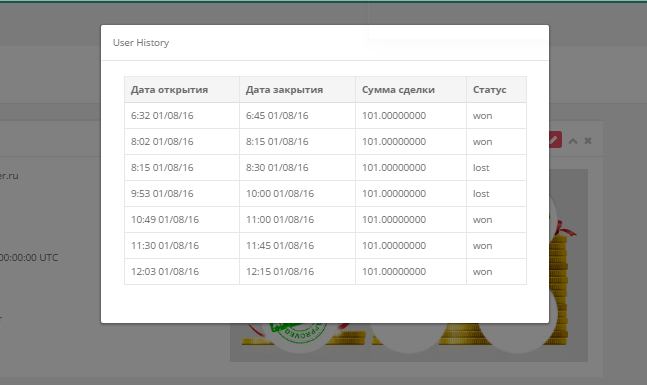The width and height of the screenshot is (647, 385).
Task: Click close date '12:15 01/08/16'
Action: [x=280, y=272]
